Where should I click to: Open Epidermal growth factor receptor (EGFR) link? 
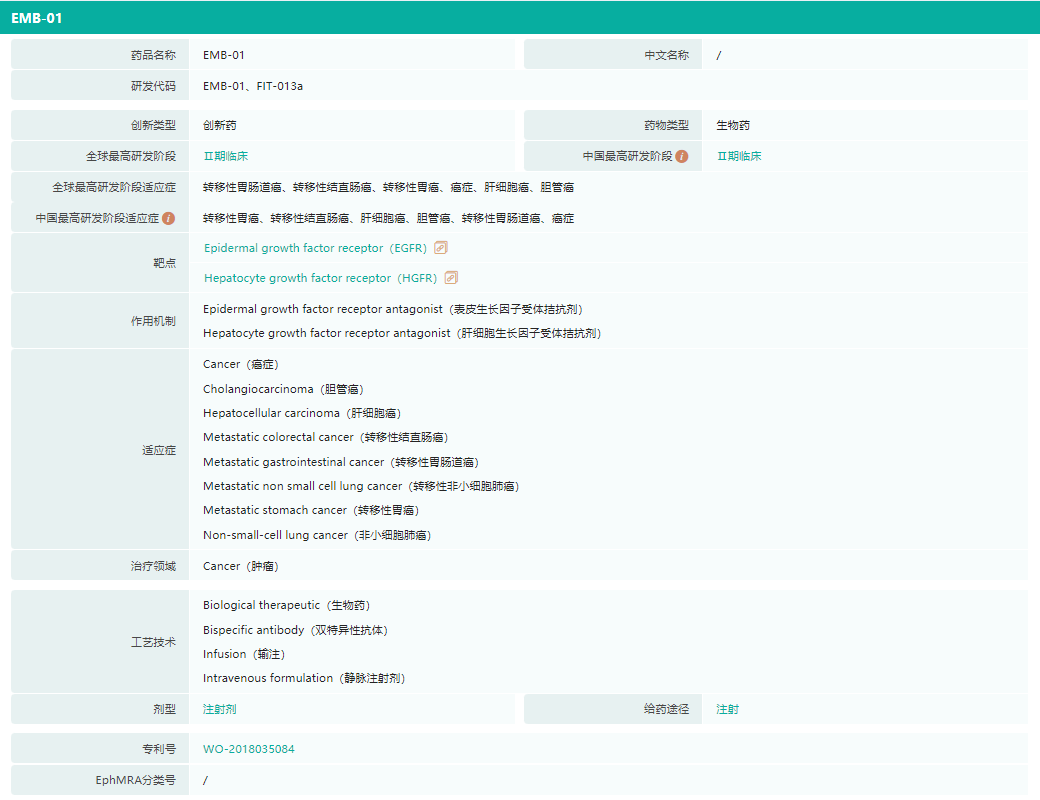[315, 248]
